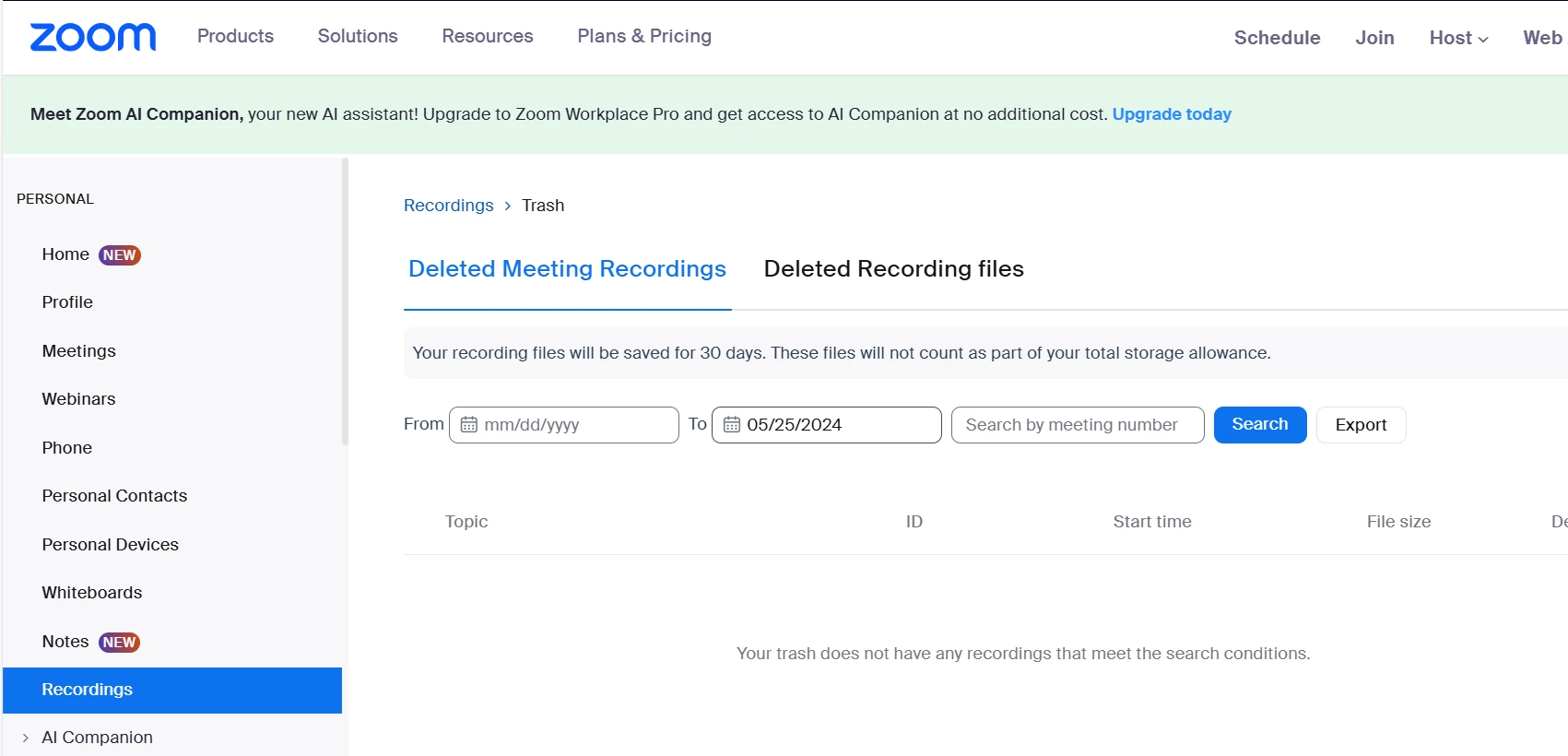Focus the meeting number search field
Viewport: 1568px width, 756px height.
pyautogui.click(x=1077, y=425)
